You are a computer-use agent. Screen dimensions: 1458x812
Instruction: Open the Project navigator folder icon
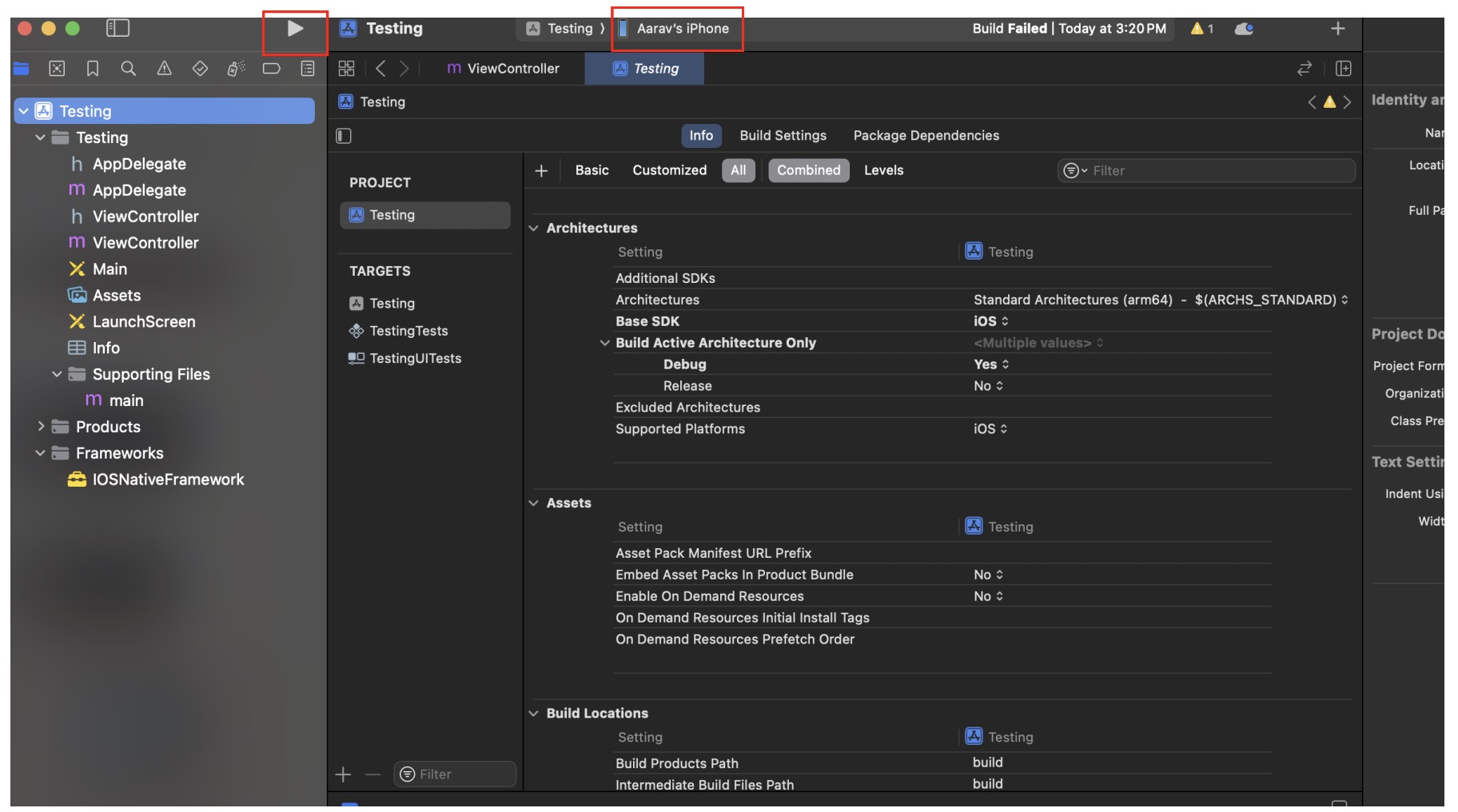(21, 69)
